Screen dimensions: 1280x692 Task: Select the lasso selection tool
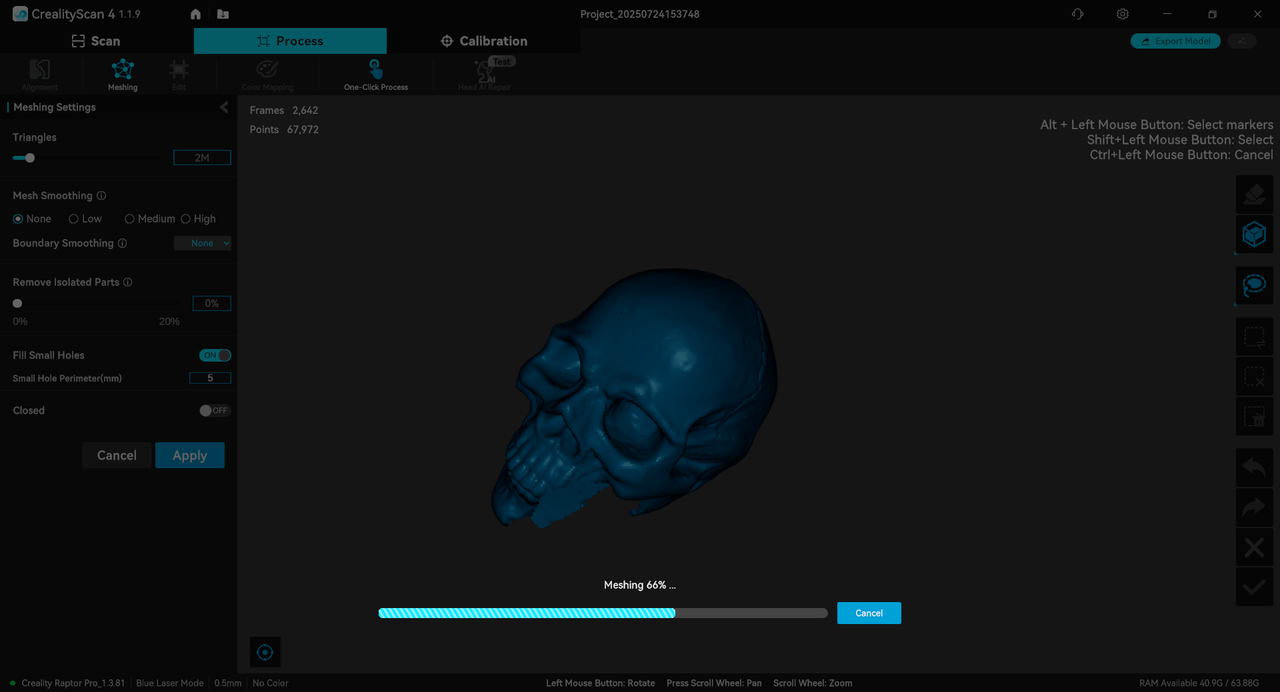tap(1254, 286)
